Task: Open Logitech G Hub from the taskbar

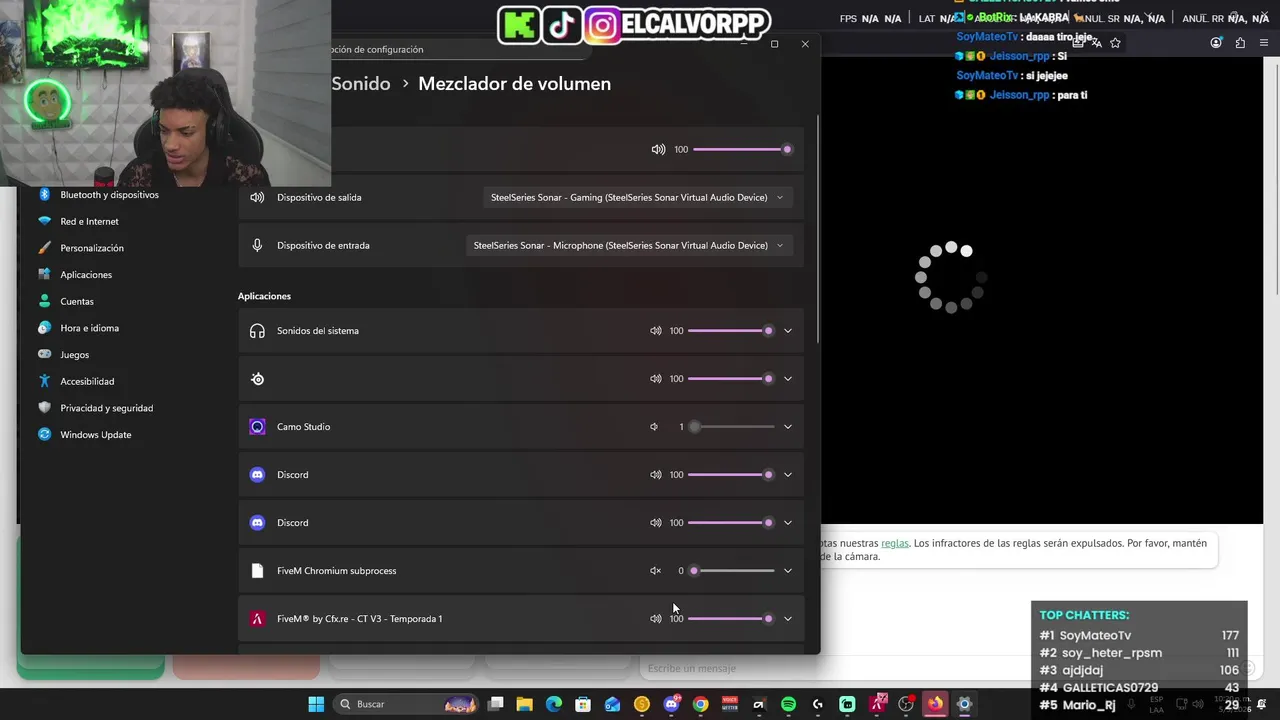Action: pyautogui.click(x=818, y=704)
